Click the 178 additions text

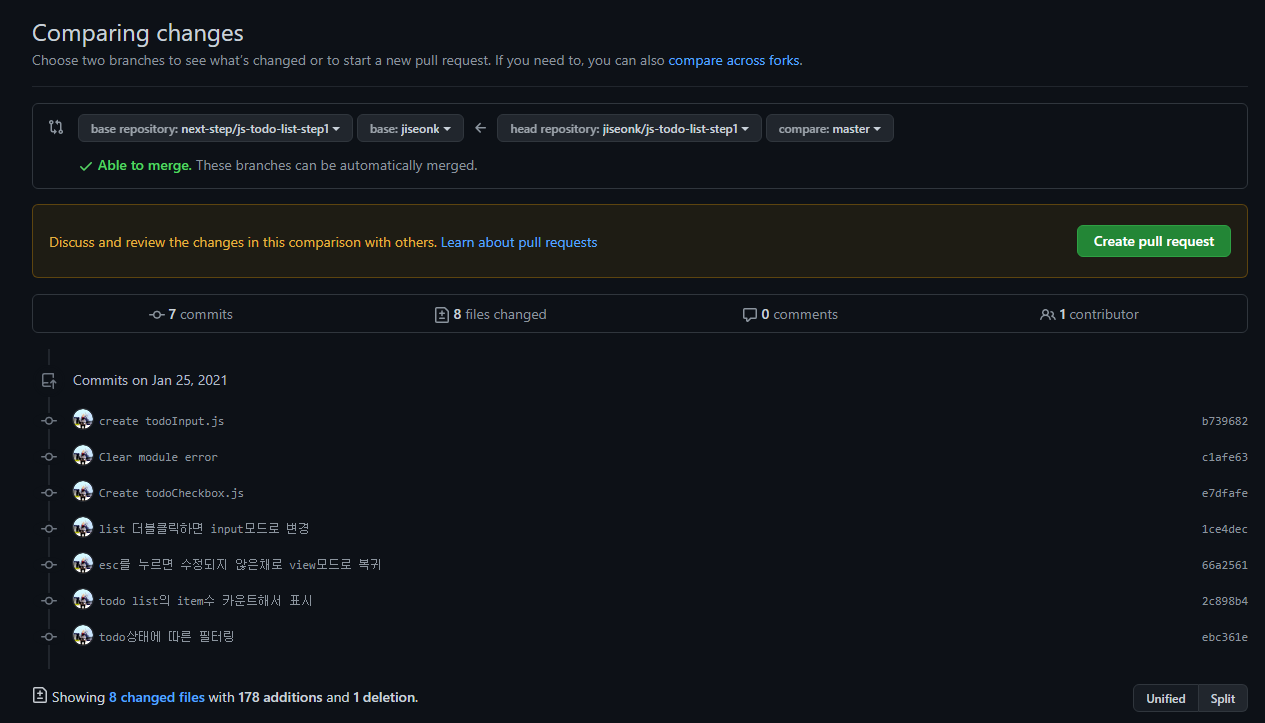pos(280,697)
